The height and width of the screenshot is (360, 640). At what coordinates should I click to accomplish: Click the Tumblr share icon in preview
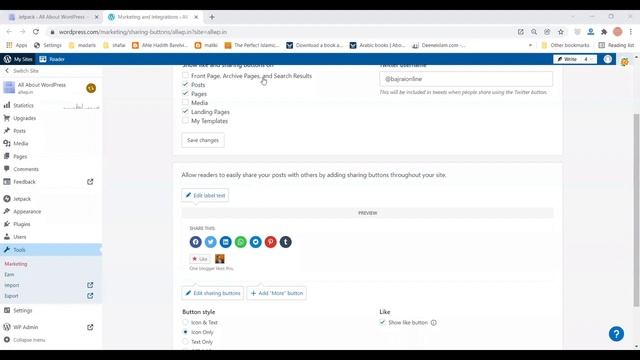(x=286, y=242)
